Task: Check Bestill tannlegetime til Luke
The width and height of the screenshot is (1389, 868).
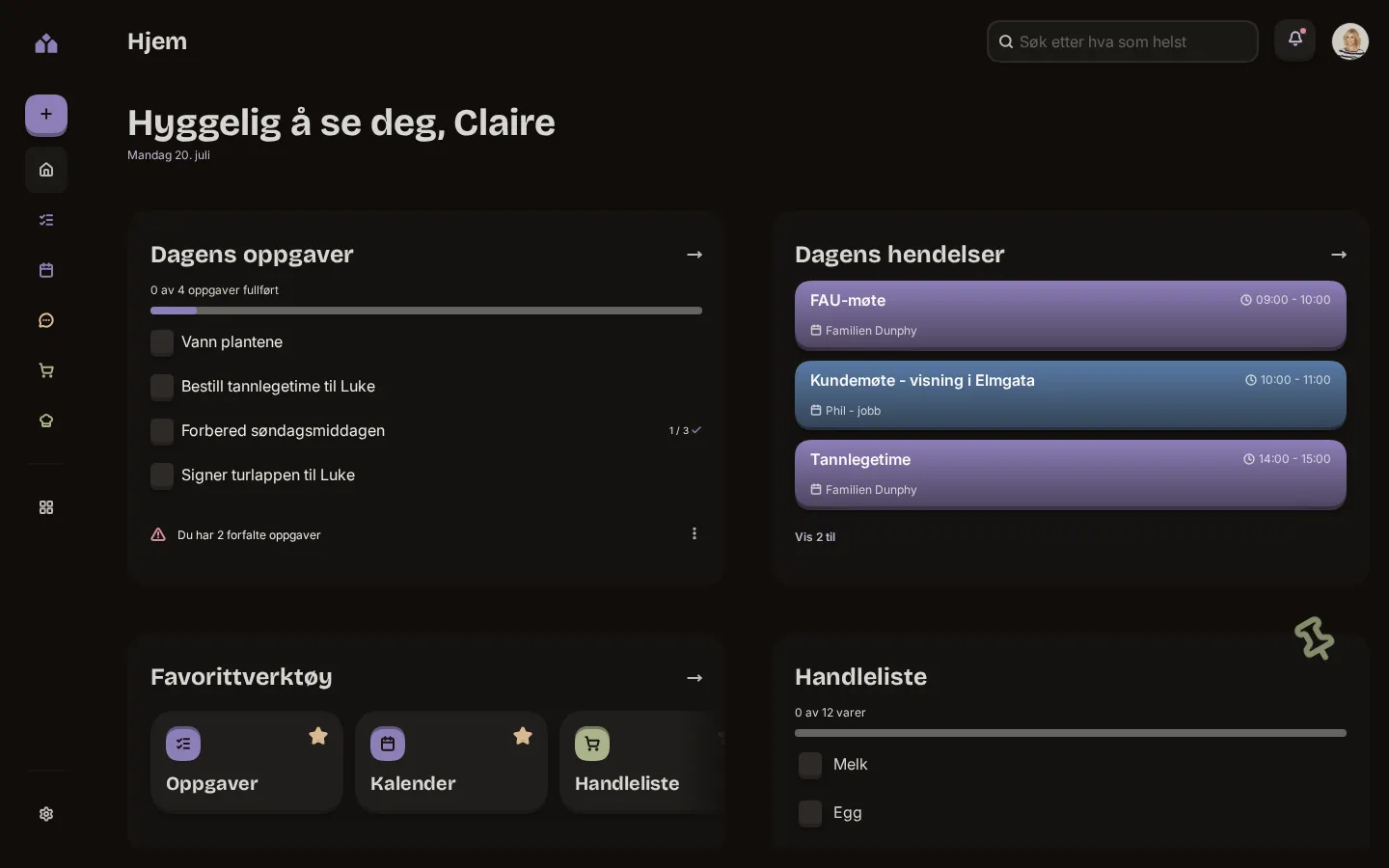Action: [x=162, y=387]
